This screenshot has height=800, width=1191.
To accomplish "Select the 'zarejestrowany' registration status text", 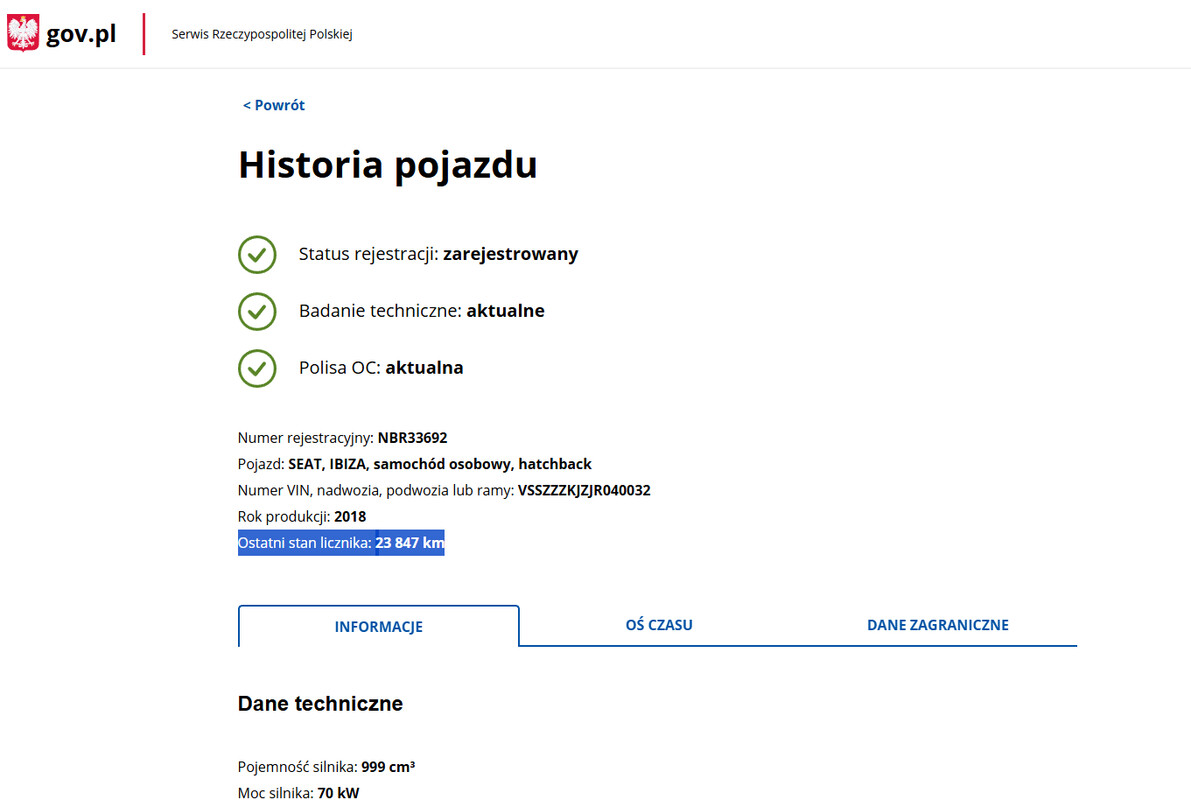I will (x=510, y=254).
